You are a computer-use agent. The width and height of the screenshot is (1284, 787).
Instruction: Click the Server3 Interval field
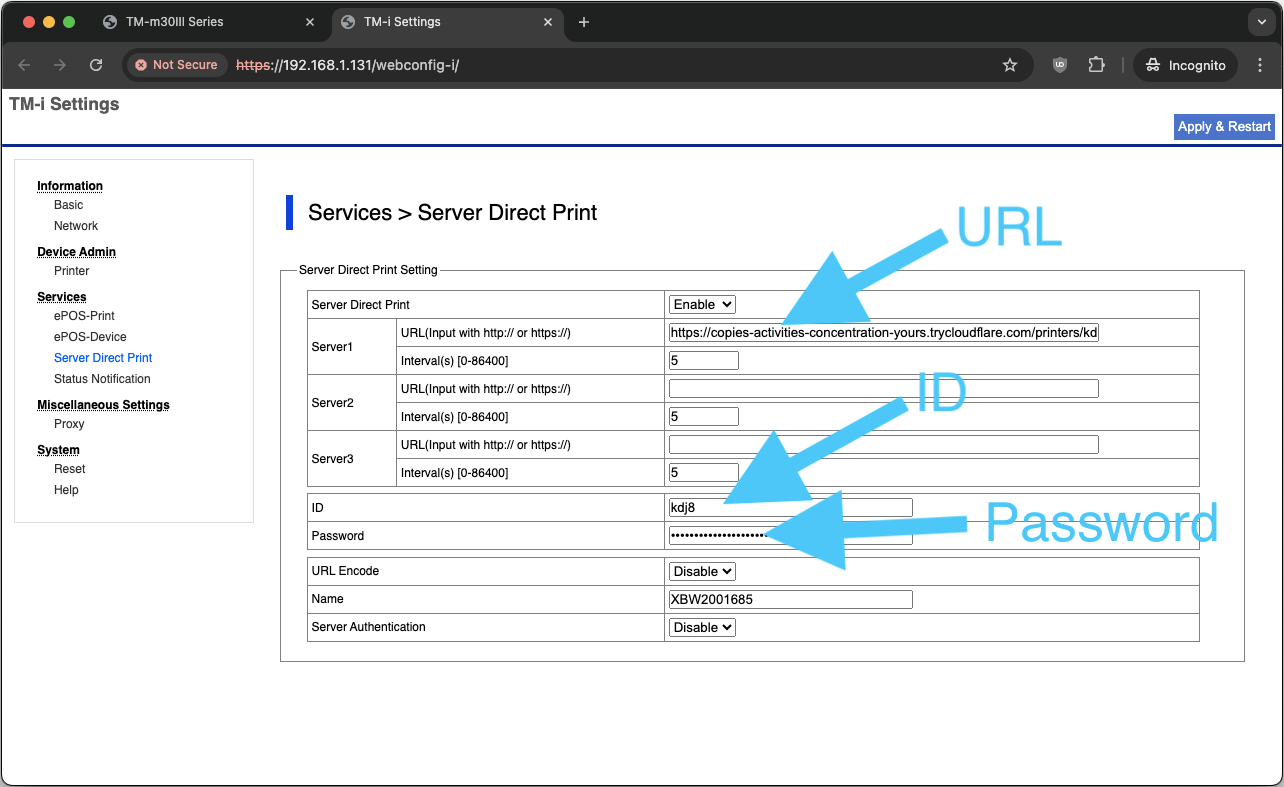click(x=704, y=473)
